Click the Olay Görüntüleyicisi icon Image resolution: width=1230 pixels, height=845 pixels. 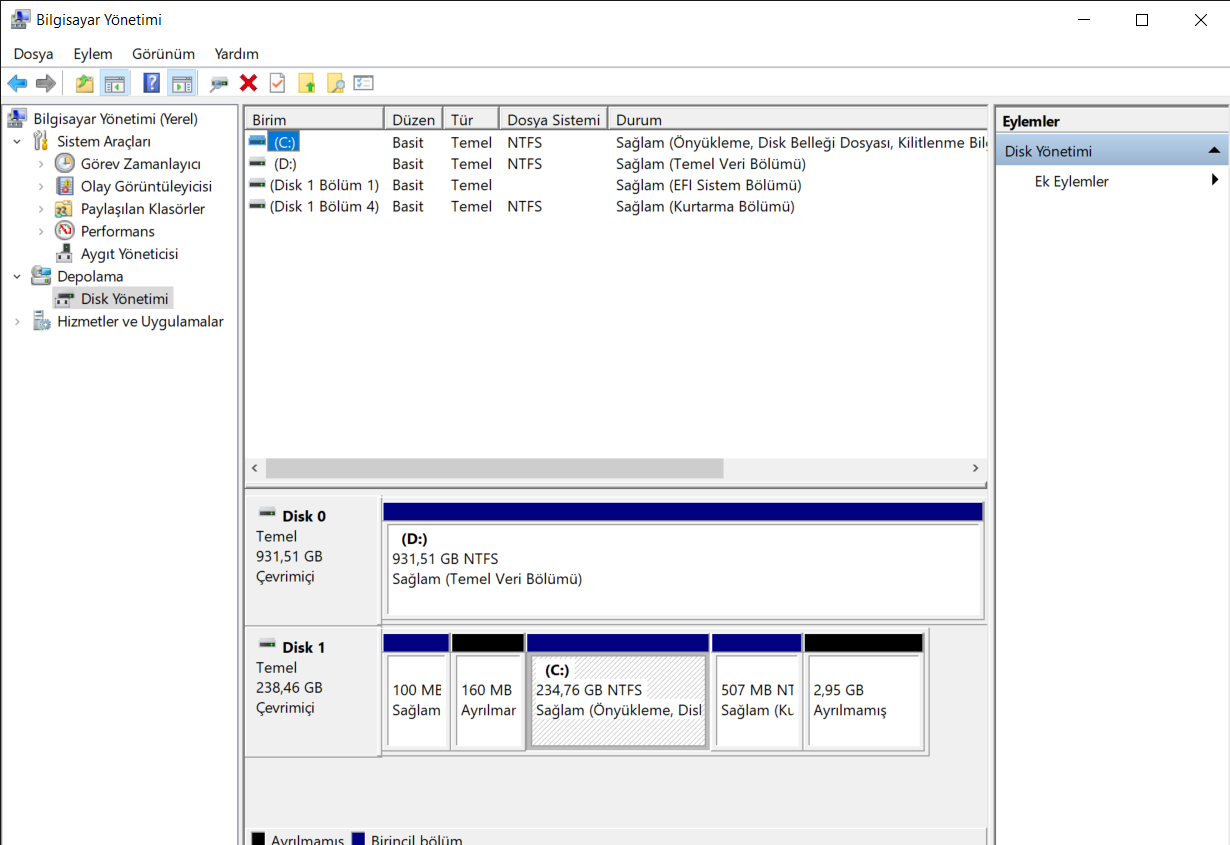[65, 186]
